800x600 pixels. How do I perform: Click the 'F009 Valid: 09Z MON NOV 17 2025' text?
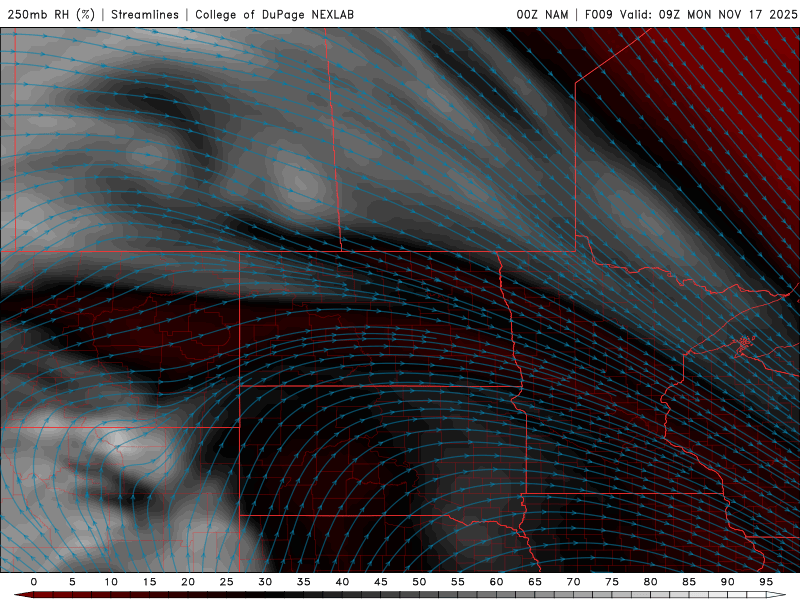(x=691, y=14)
